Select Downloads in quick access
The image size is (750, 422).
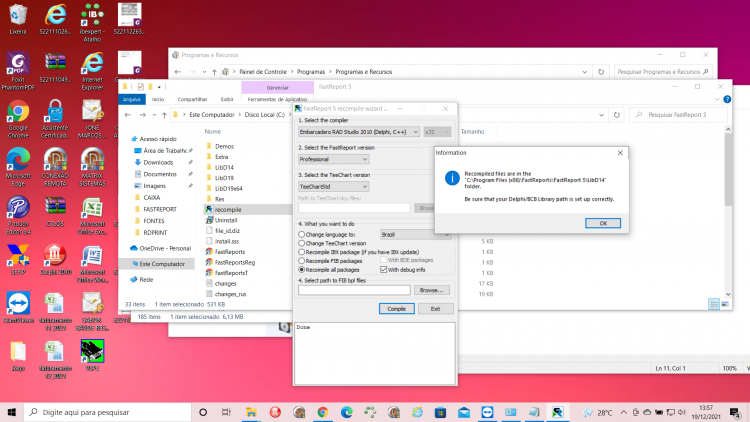tap(158, 162)
